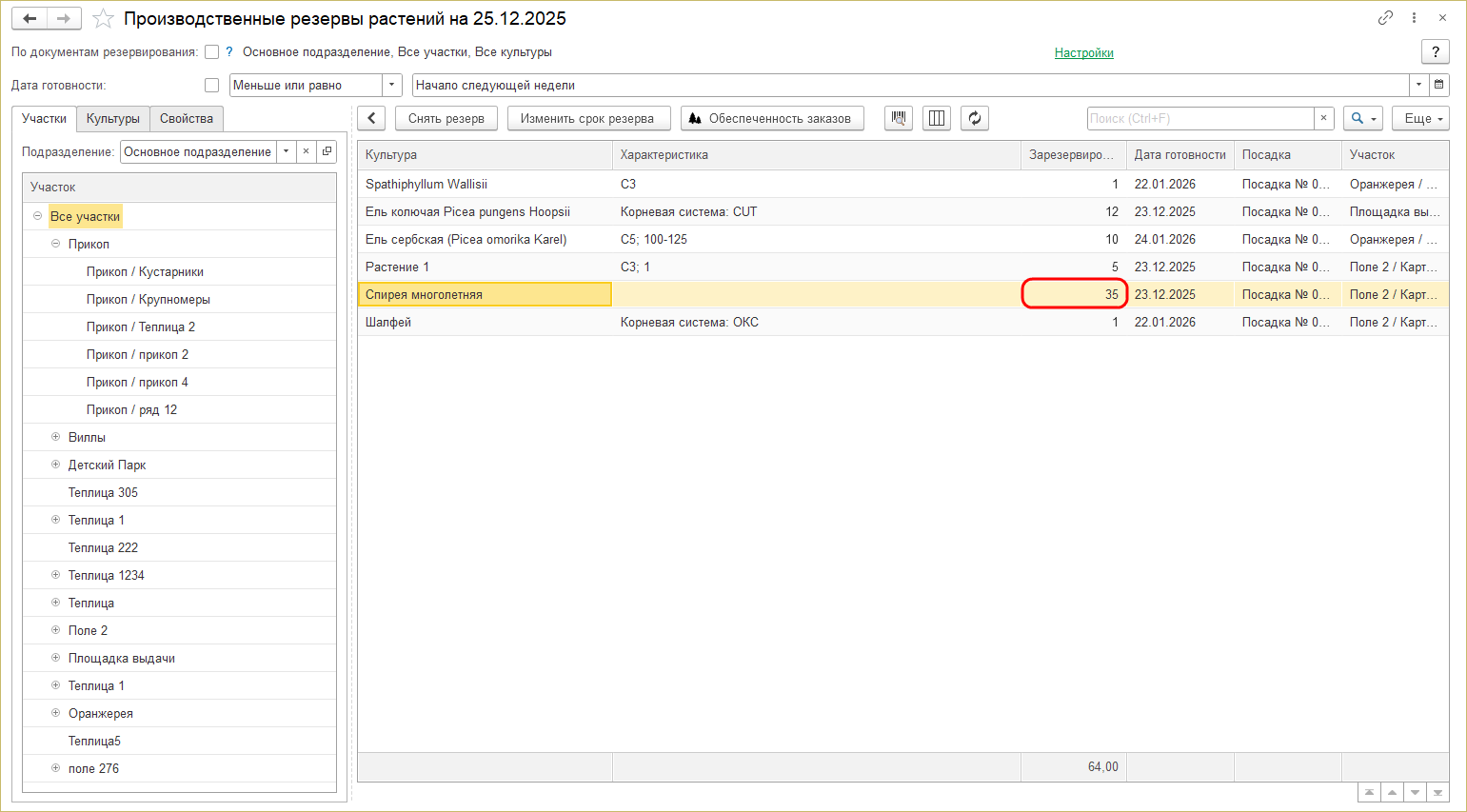Open the column layout icon
The height and width of the screenshot is (812, 1467).
coord(937,118)
